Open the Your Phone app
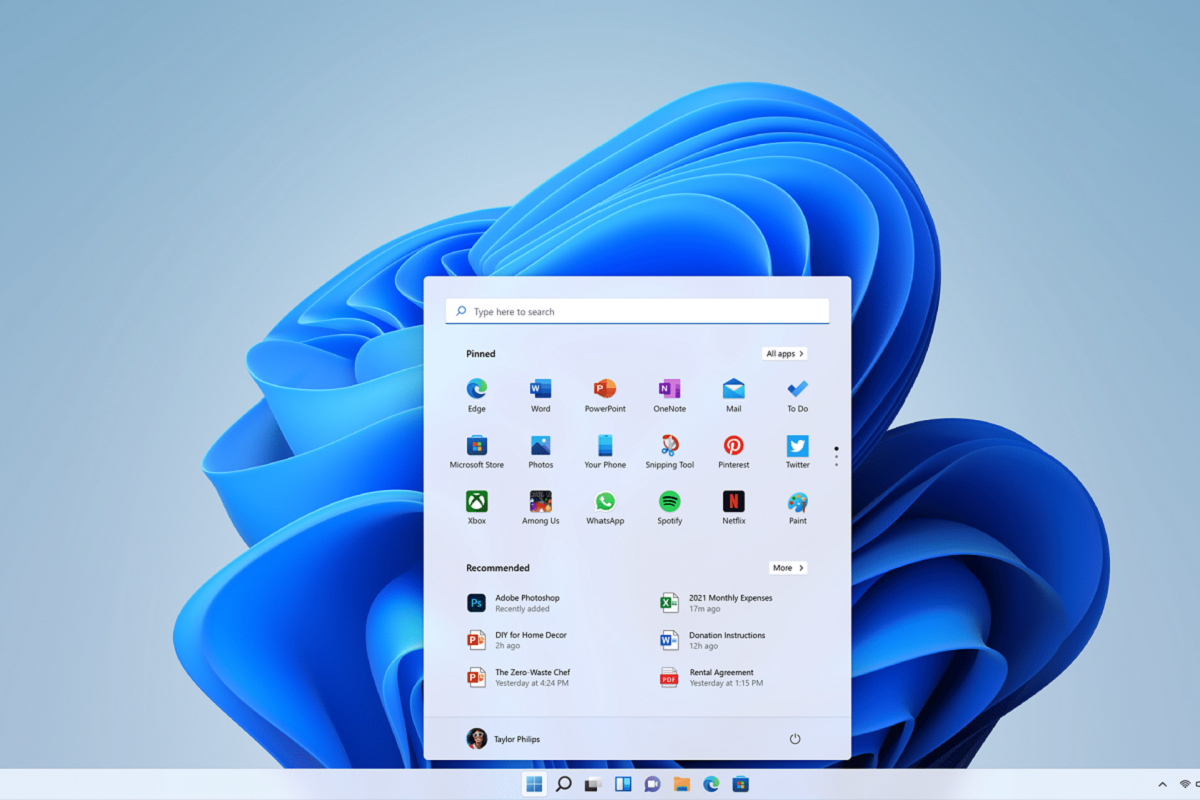This screenshot has height=800, width=1200. (x=605, y=451)
